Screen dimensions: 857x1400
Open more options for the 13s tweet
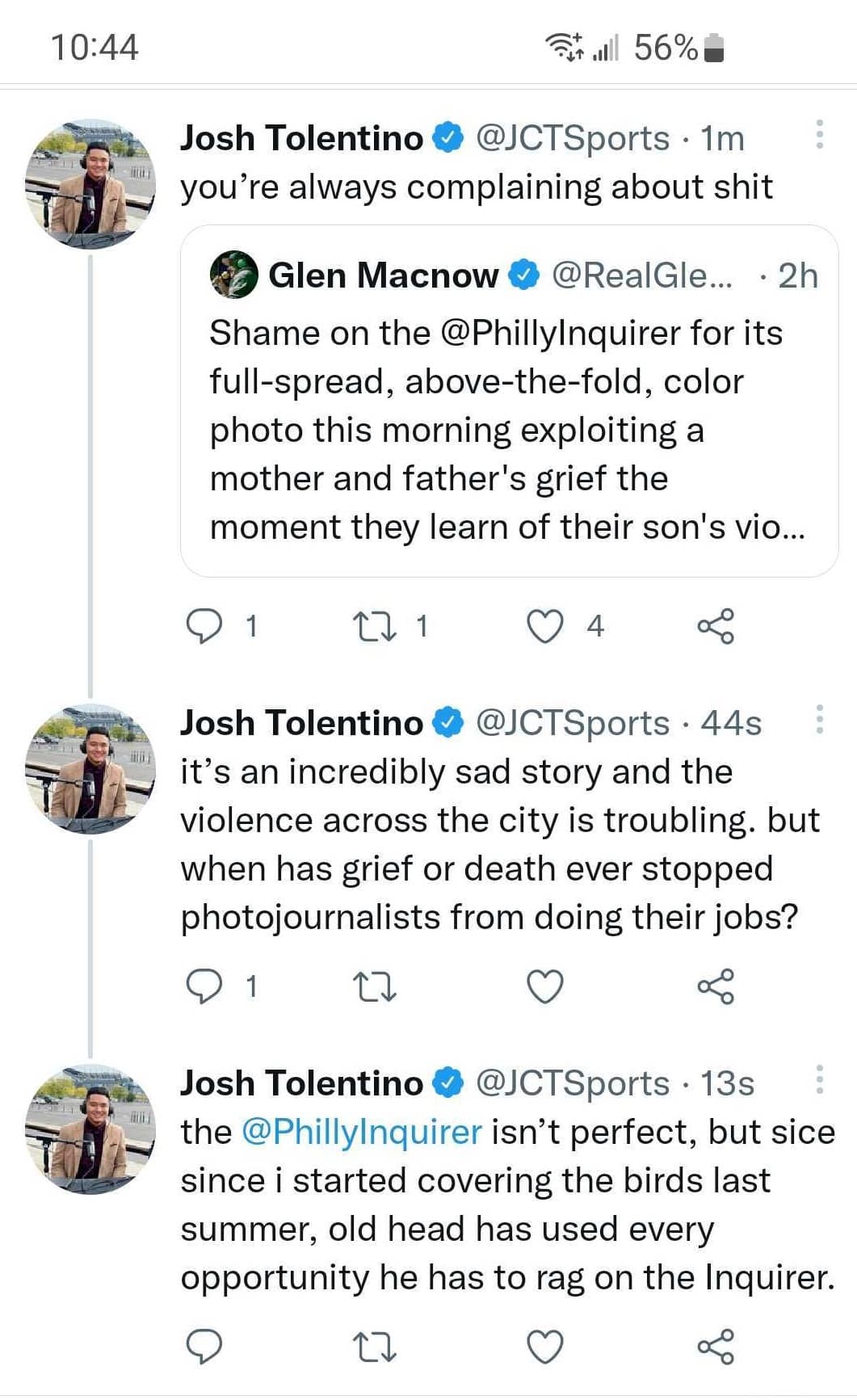819,1079
